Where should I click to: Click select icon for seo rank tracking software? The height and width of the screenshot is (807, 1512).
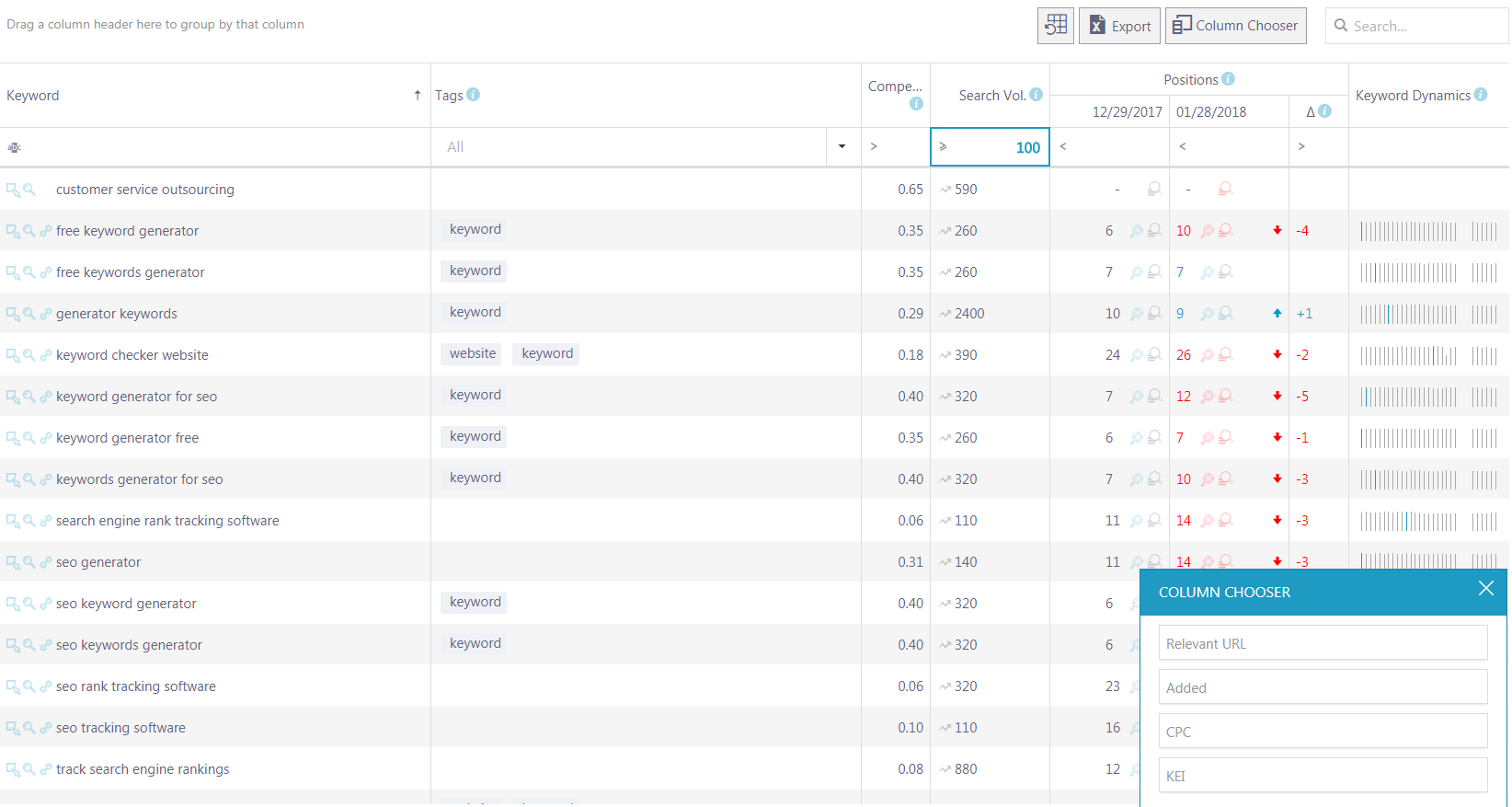(13, 686)
